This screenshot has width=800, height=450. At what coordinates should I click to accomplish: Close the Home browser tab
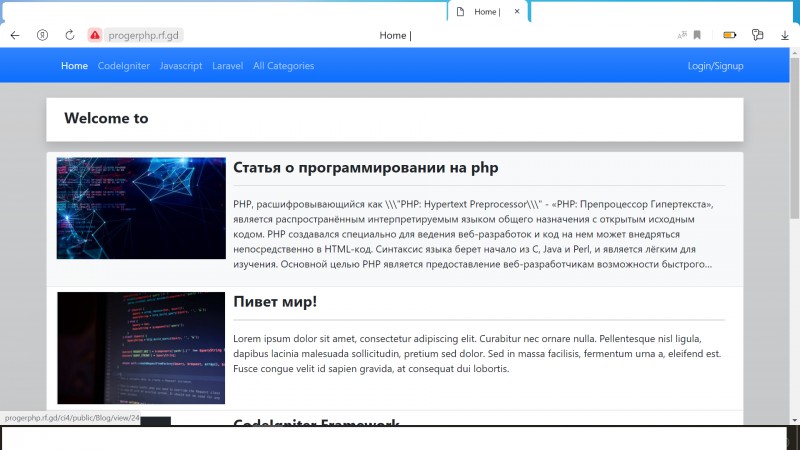pyautogui.click(x=517, y=11)
